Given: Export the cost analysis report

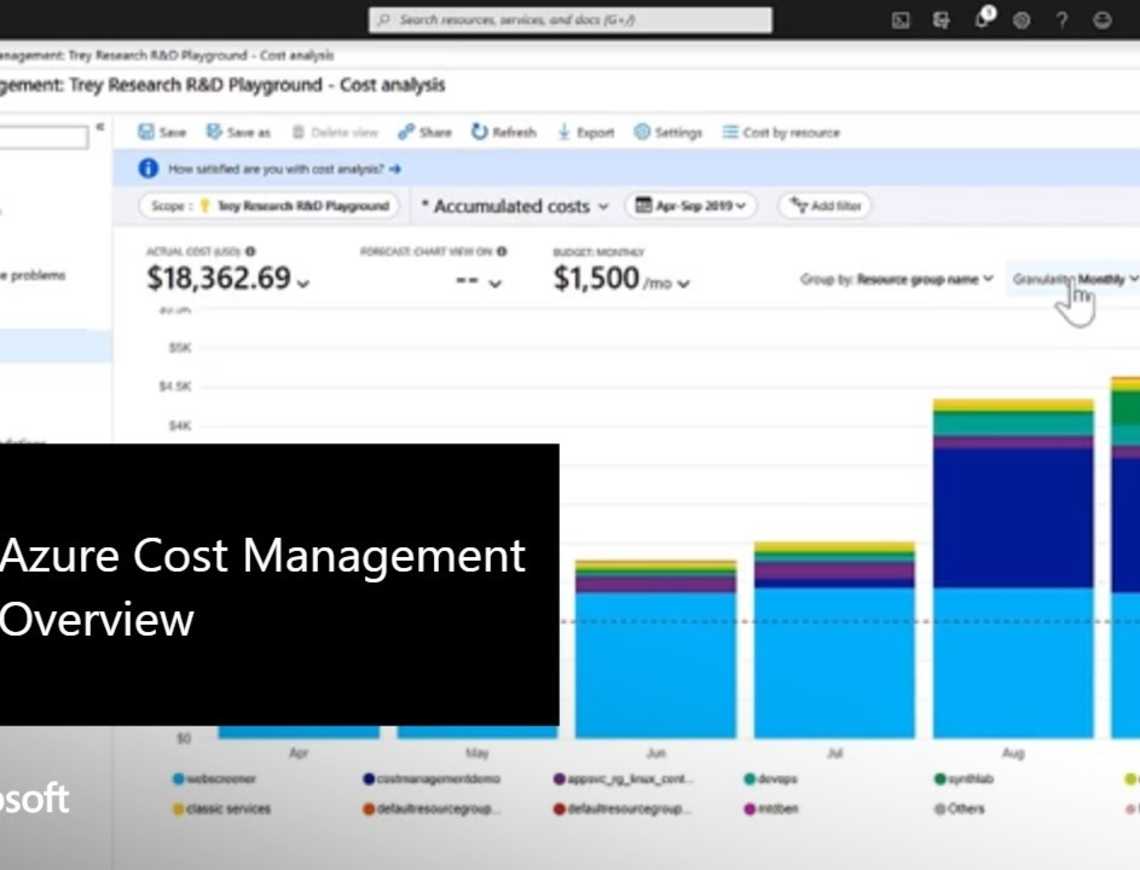Looking at the screenshot, I should point(586,131).
